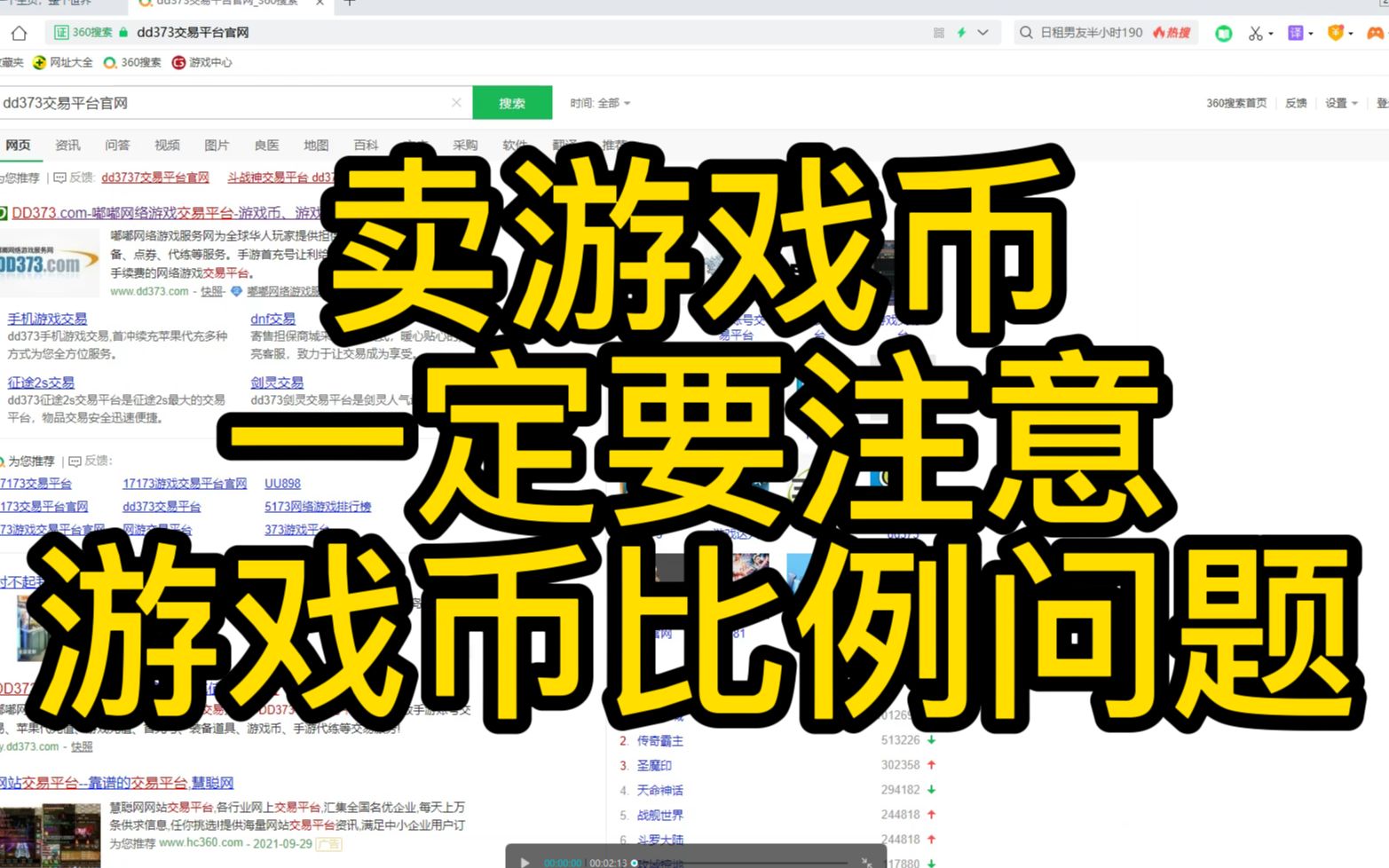This screenshot has width=1389, height=868.
Task: Switch to the 采购 tab
Action: (465, 145)
